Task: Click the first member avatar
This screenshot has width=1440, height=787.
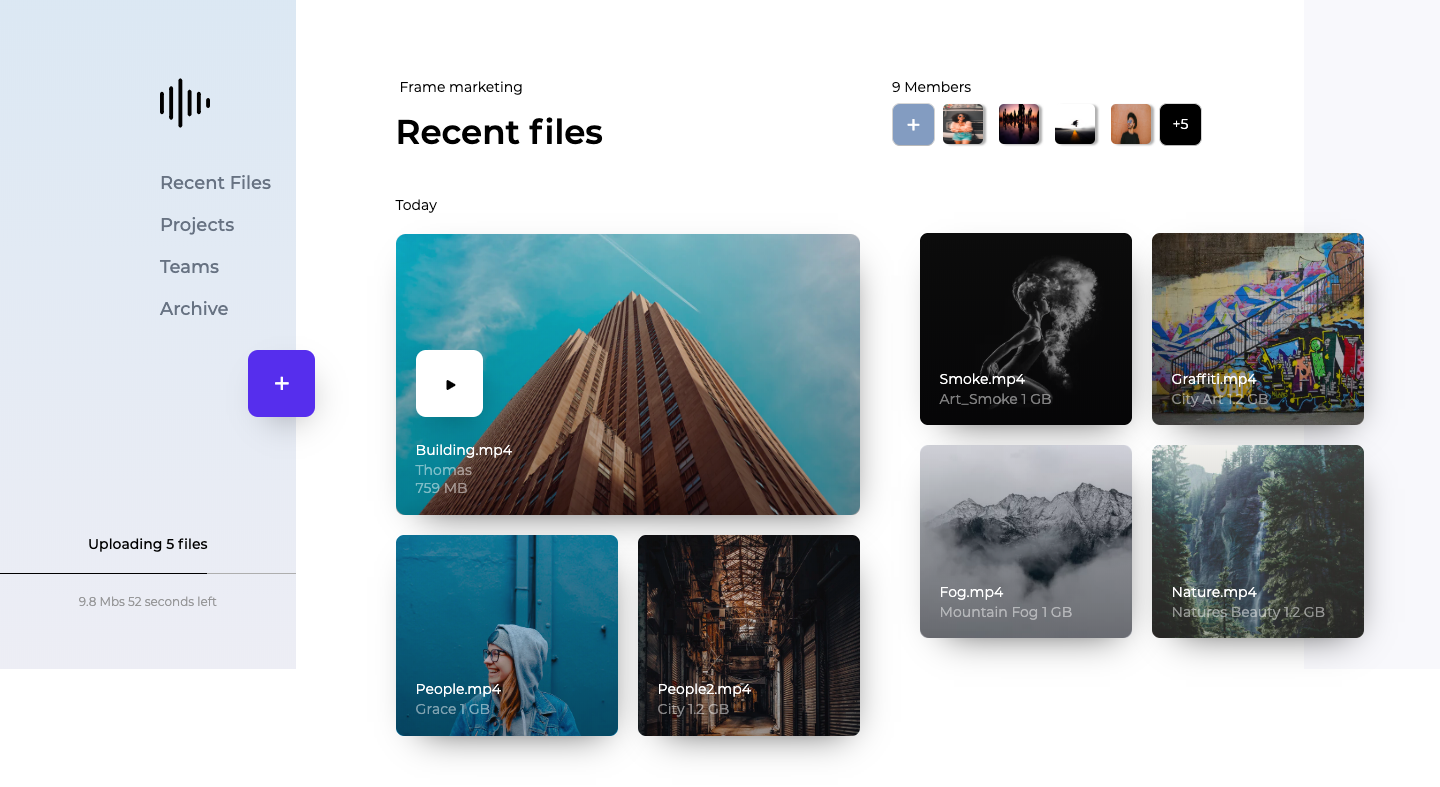Action: click(963, 124)
